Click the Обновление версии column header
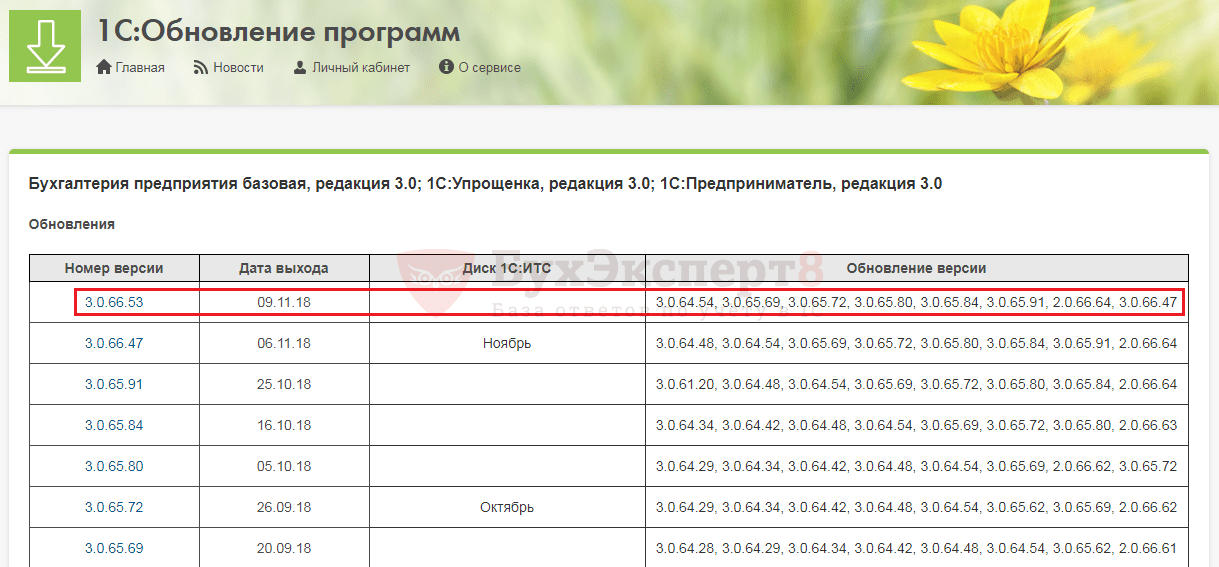This screenshot has height=567, width=1219. [x=916, y=268]
